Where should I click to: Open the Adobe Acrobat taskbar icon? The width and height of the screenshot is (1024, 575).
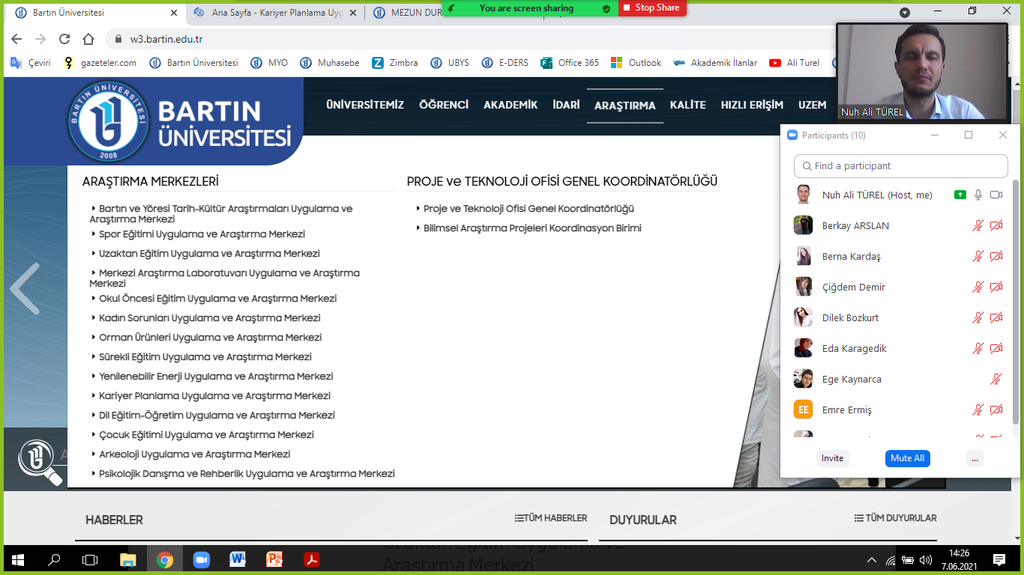click(x=311, y=560)
